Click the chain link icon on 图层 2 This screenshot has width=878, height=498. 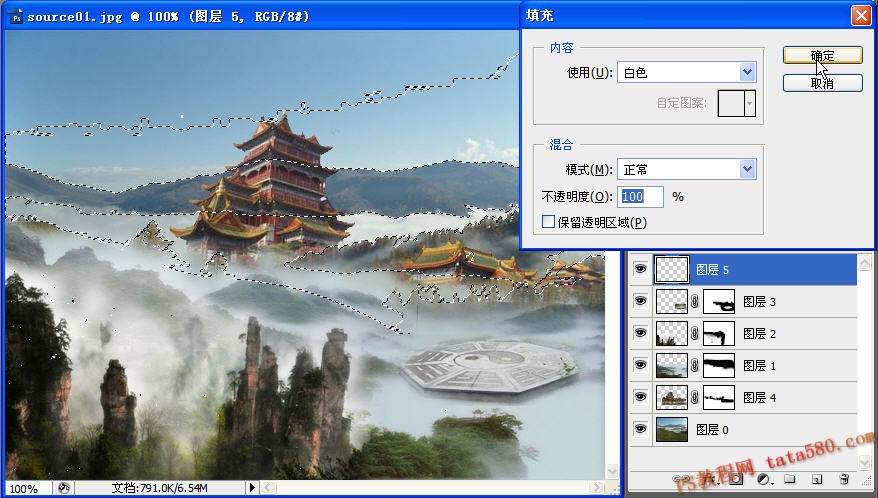click(695, 334)
